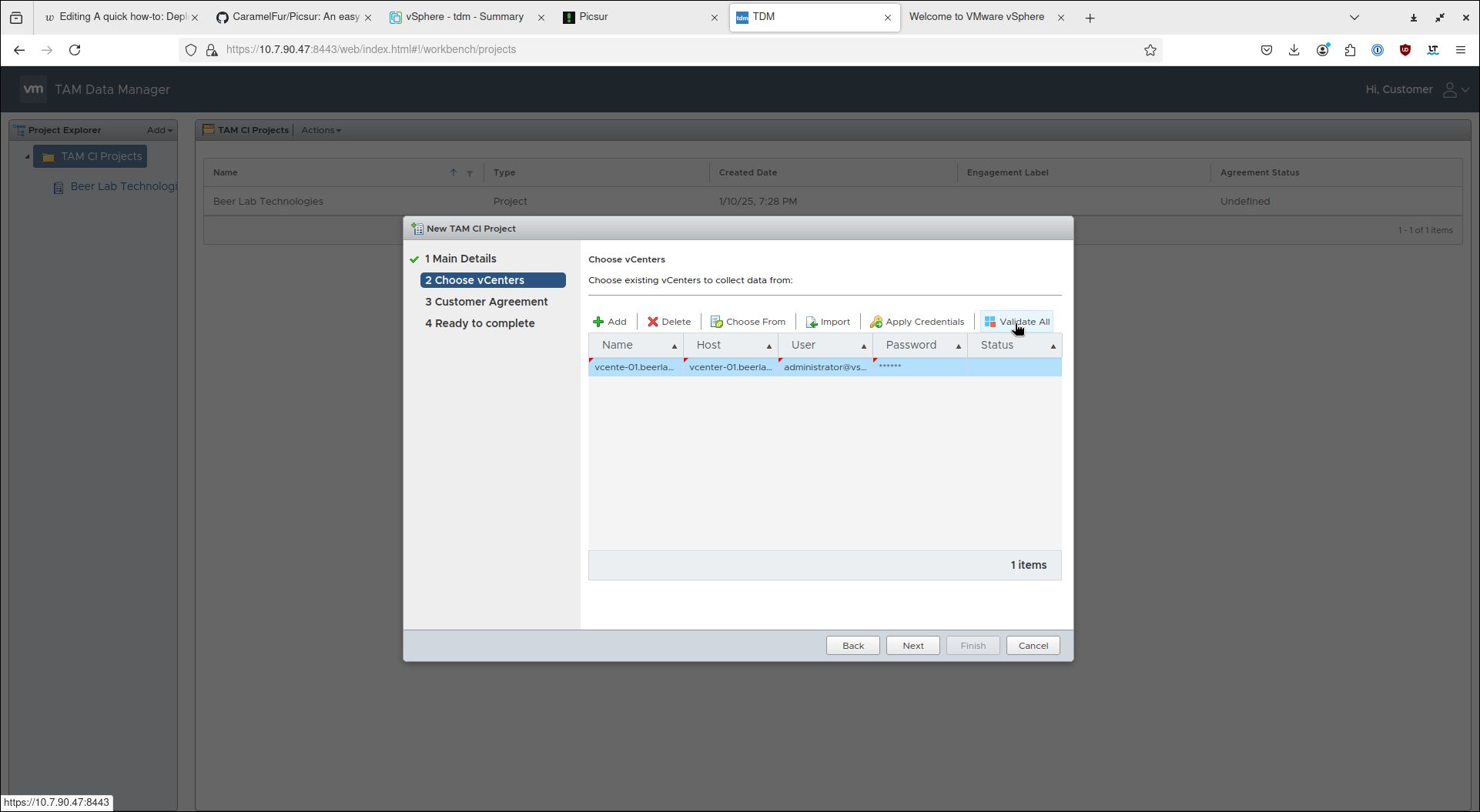This screenshot has height=812, width=1480.
Task: Click Cancel button in wizard
Action: 1033,646
